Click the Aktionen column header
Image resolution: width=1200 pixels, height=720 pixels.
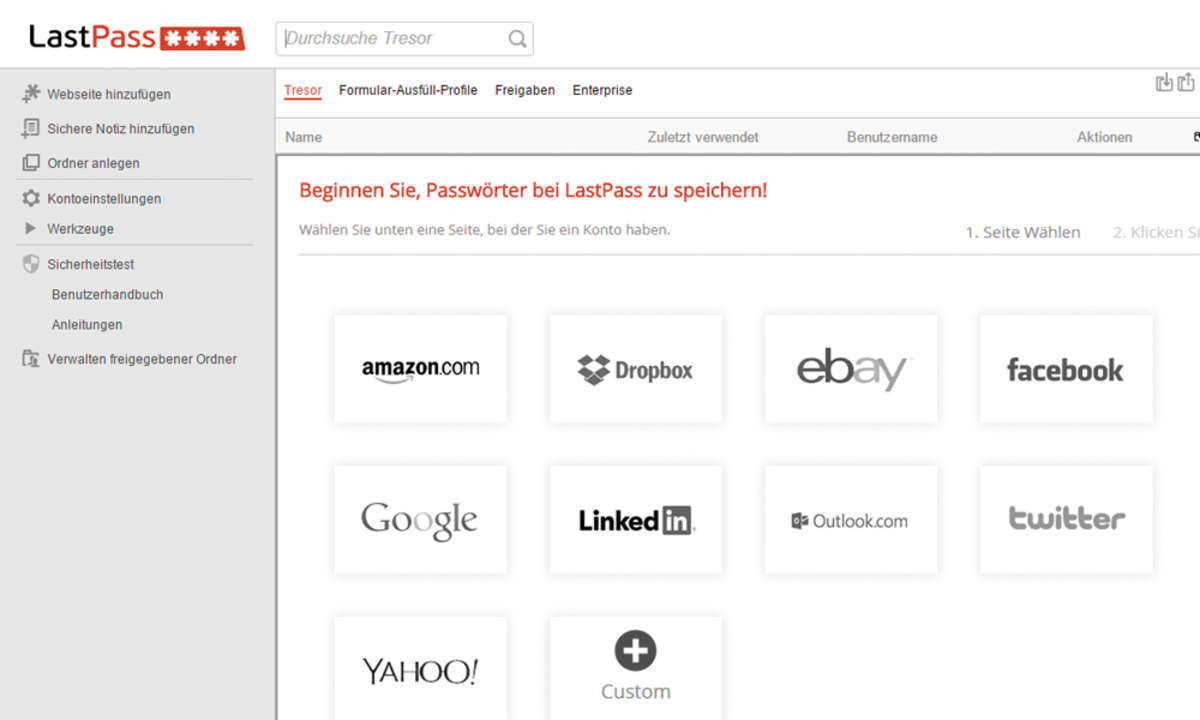(1105, 137)
